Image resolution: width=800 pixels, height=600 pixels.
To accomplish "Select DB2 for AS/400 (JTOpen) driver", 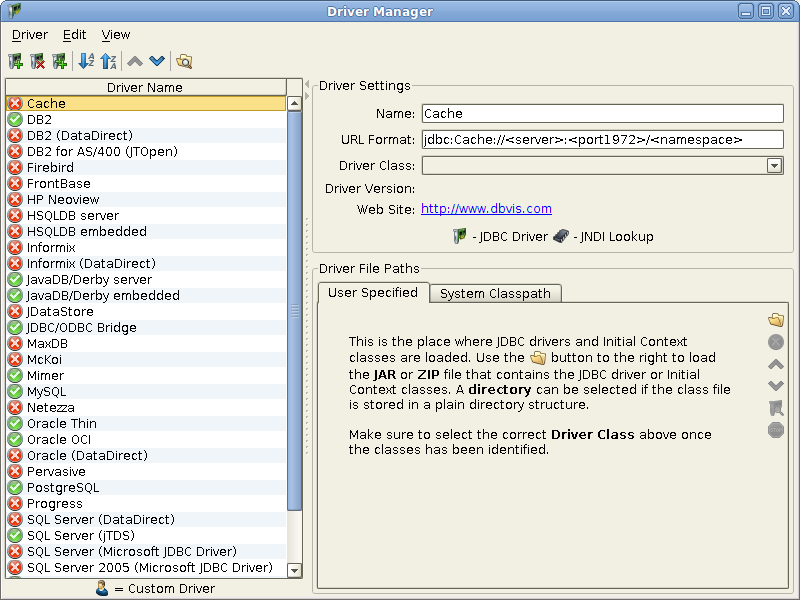I will point(146,152).
